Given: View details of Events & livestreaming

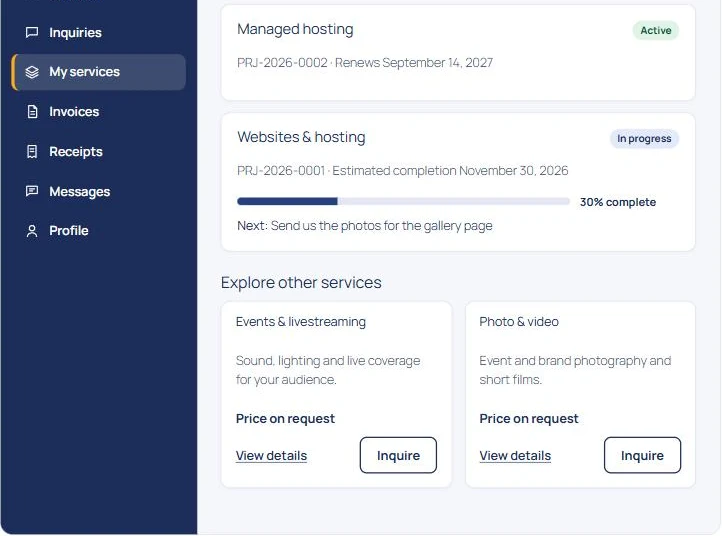Looking at the screenshot, I should (271, 455).
